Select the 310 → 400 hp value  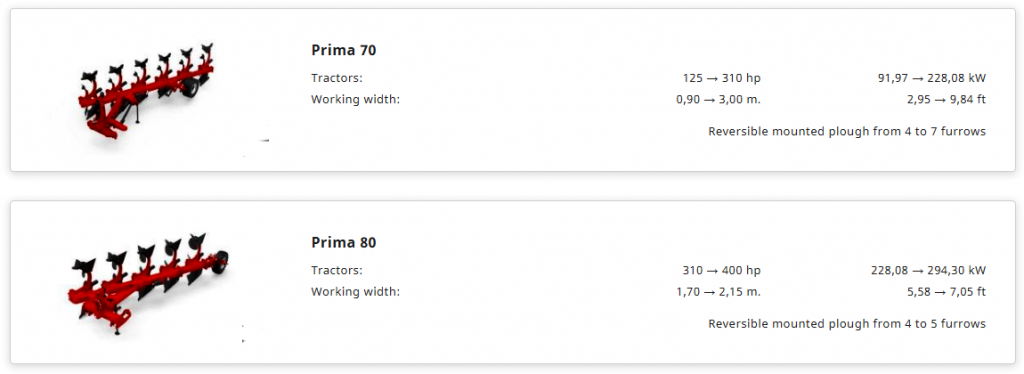(722, 270)
